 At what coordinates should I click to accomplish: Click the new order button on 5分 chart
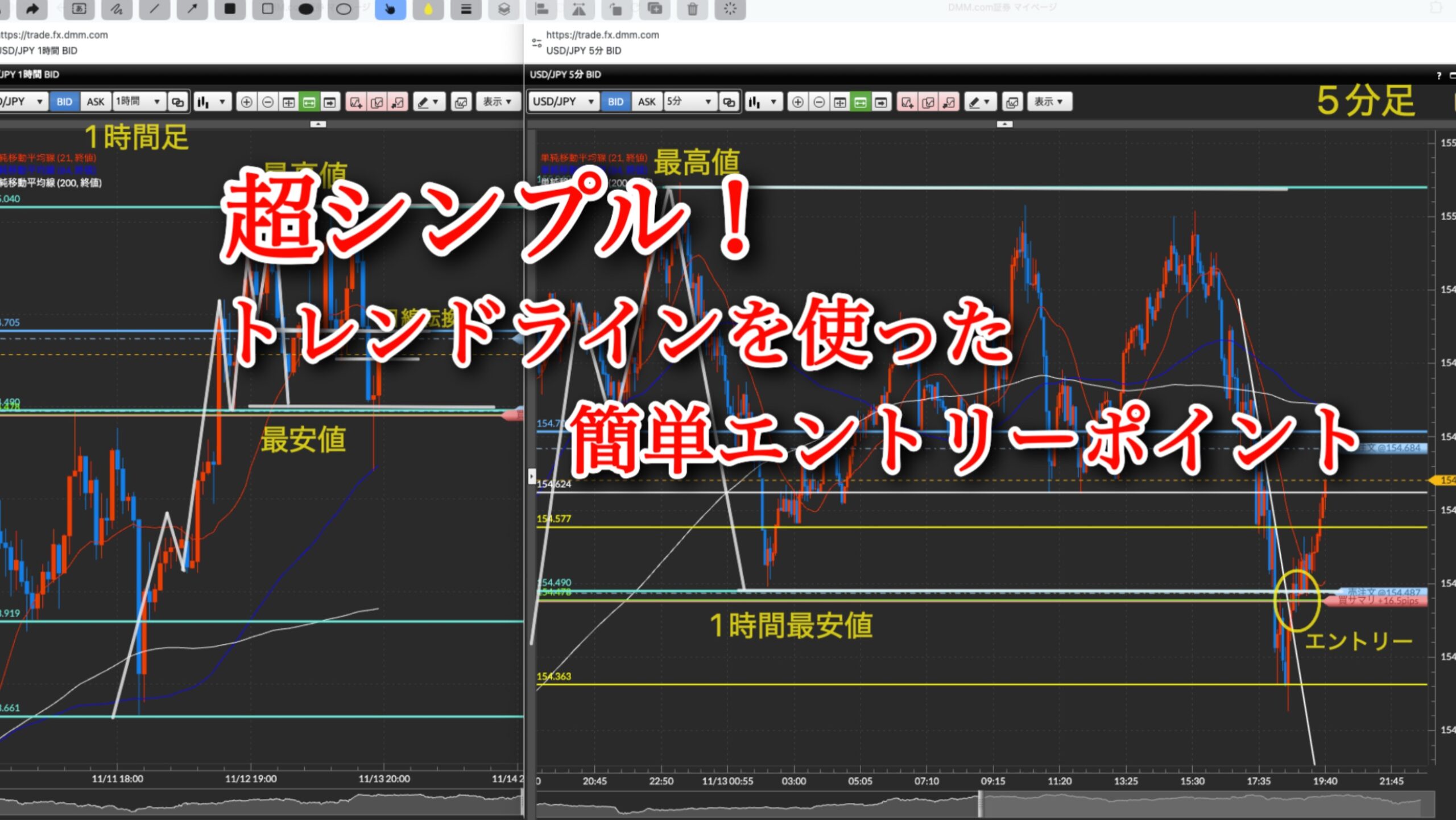pos(907,102)
